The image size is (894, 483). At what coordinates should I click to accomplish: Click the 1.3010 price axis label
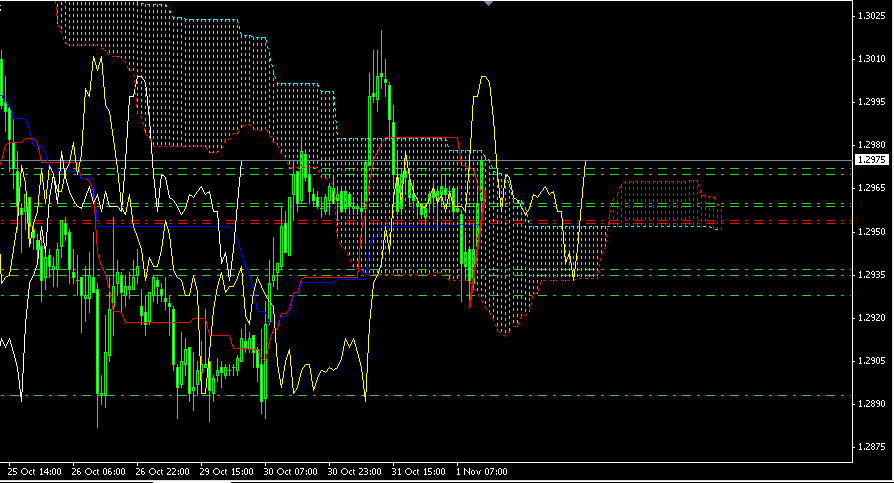pos(872,59)
